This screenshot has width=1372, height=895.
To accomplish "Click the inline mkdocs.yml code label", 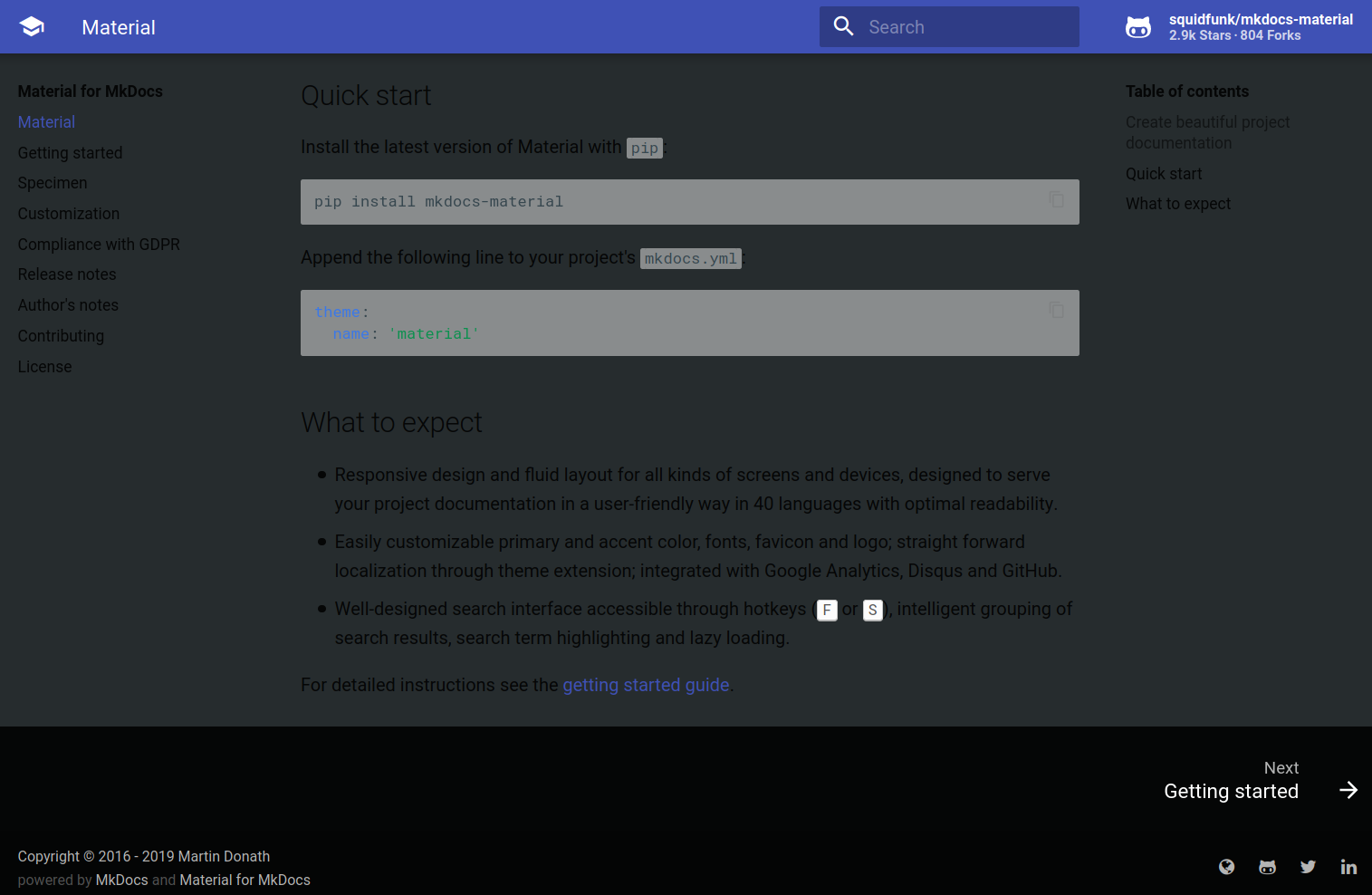I will (691, 258).
